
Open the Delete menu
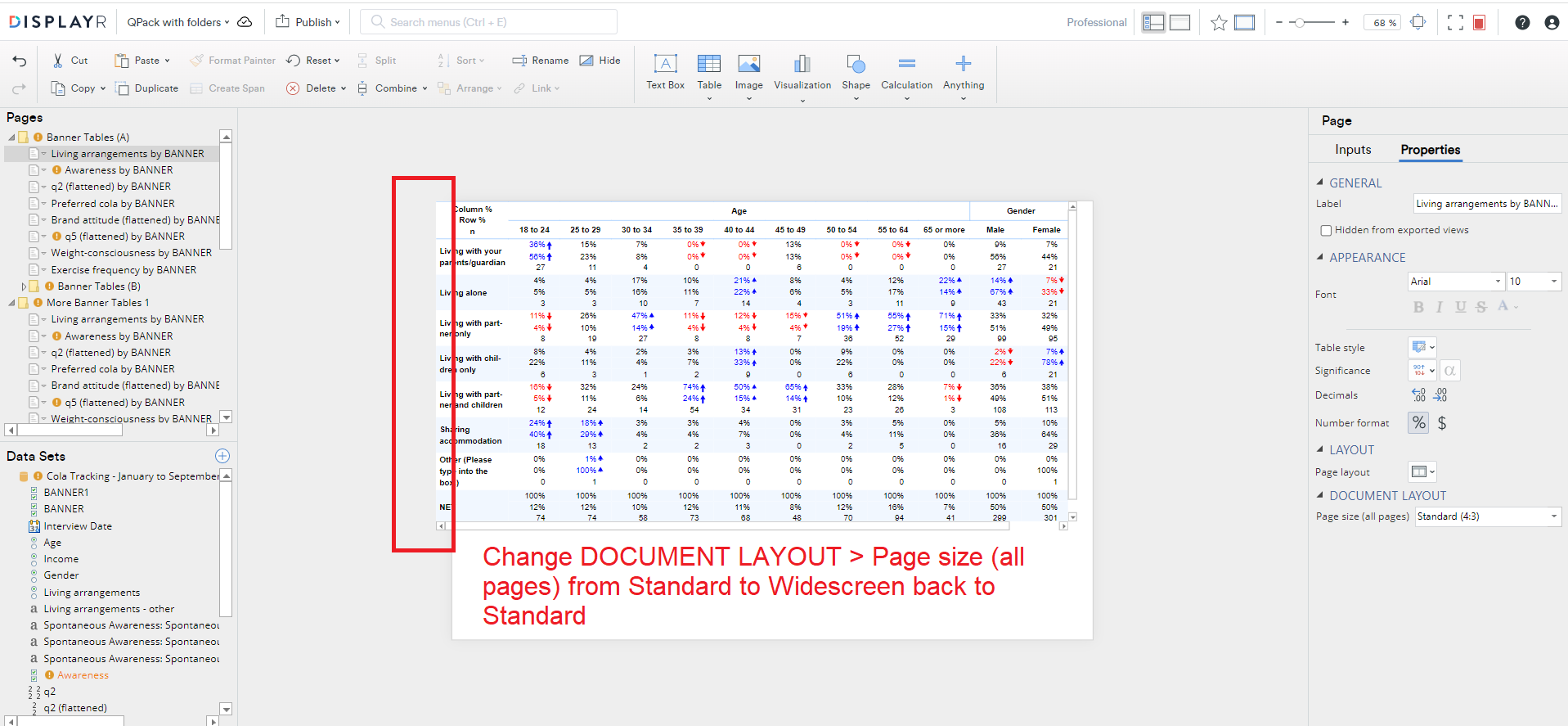click(317, 88)
